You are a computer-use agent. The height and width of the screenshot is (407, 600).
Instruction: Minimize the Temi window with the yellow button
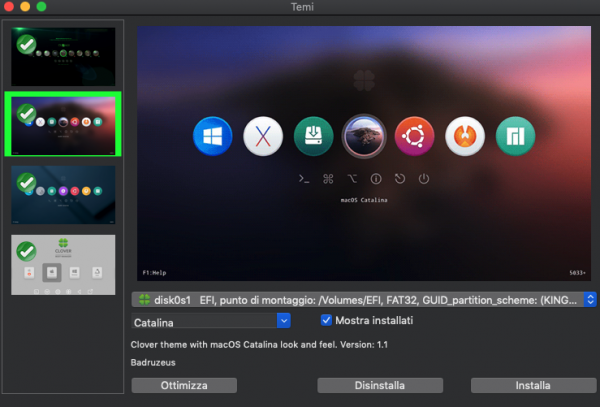click(25, 6)
